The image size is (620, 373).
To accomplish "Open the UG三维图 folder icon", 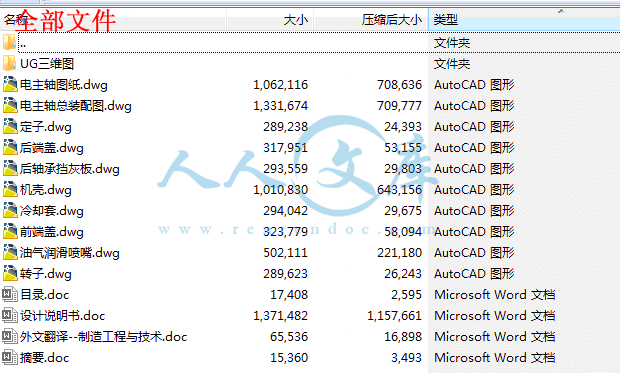I will coord(9,63).
